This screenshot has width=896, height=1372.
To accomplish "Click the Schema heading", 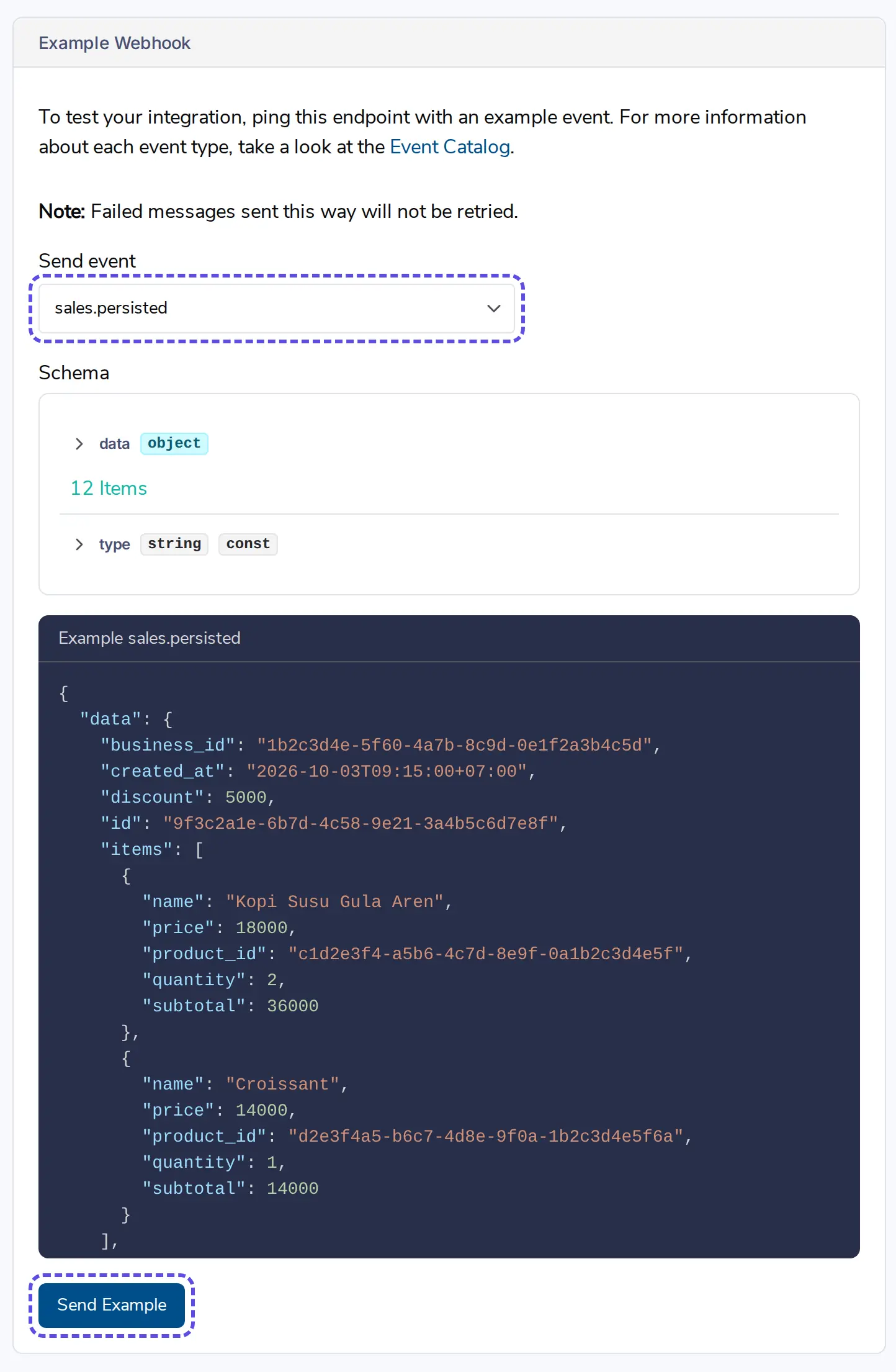I will pos(74,373).
